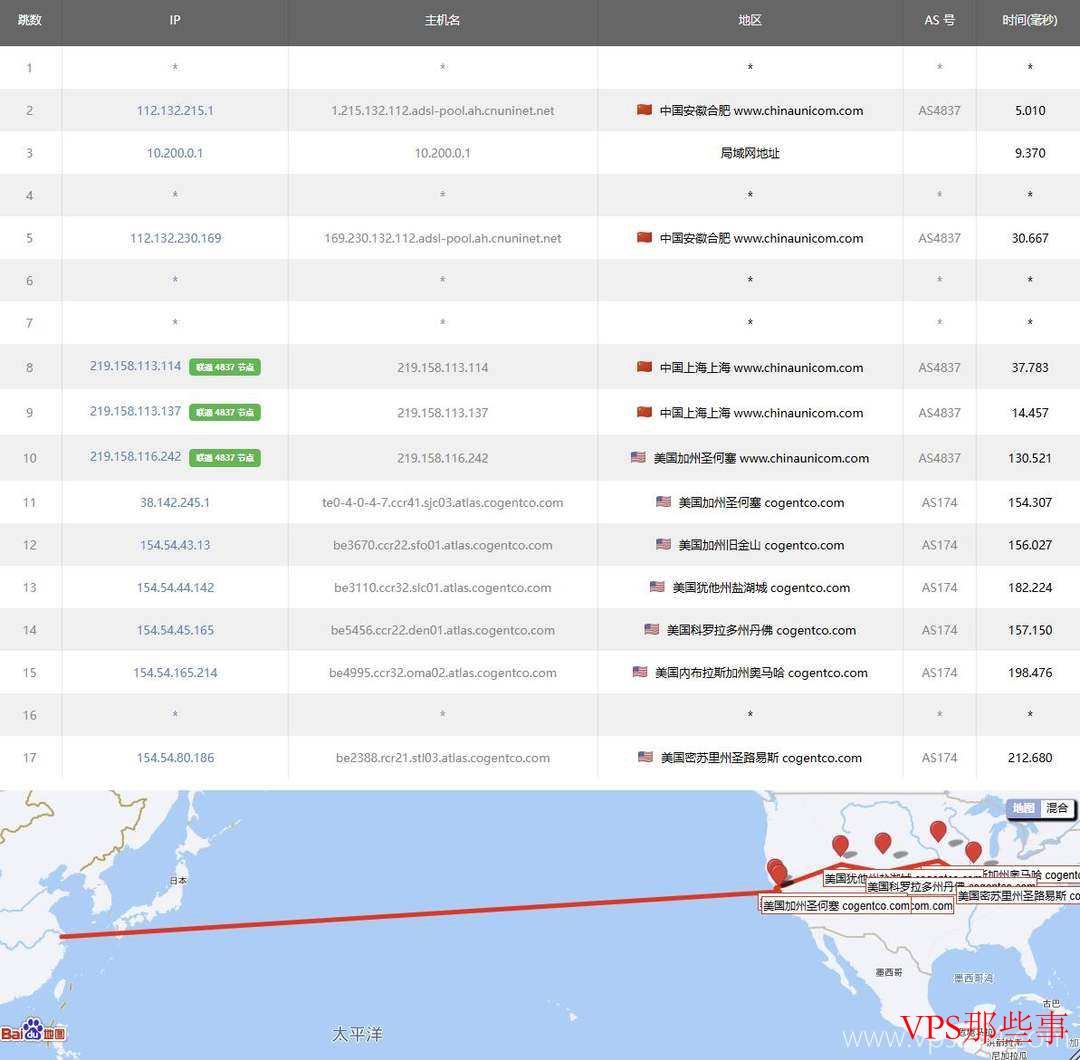Click the green 联通 4837 节点 badge next to 219.158.116.242
Viewport: 1080px width, 1060px height.
225,457
